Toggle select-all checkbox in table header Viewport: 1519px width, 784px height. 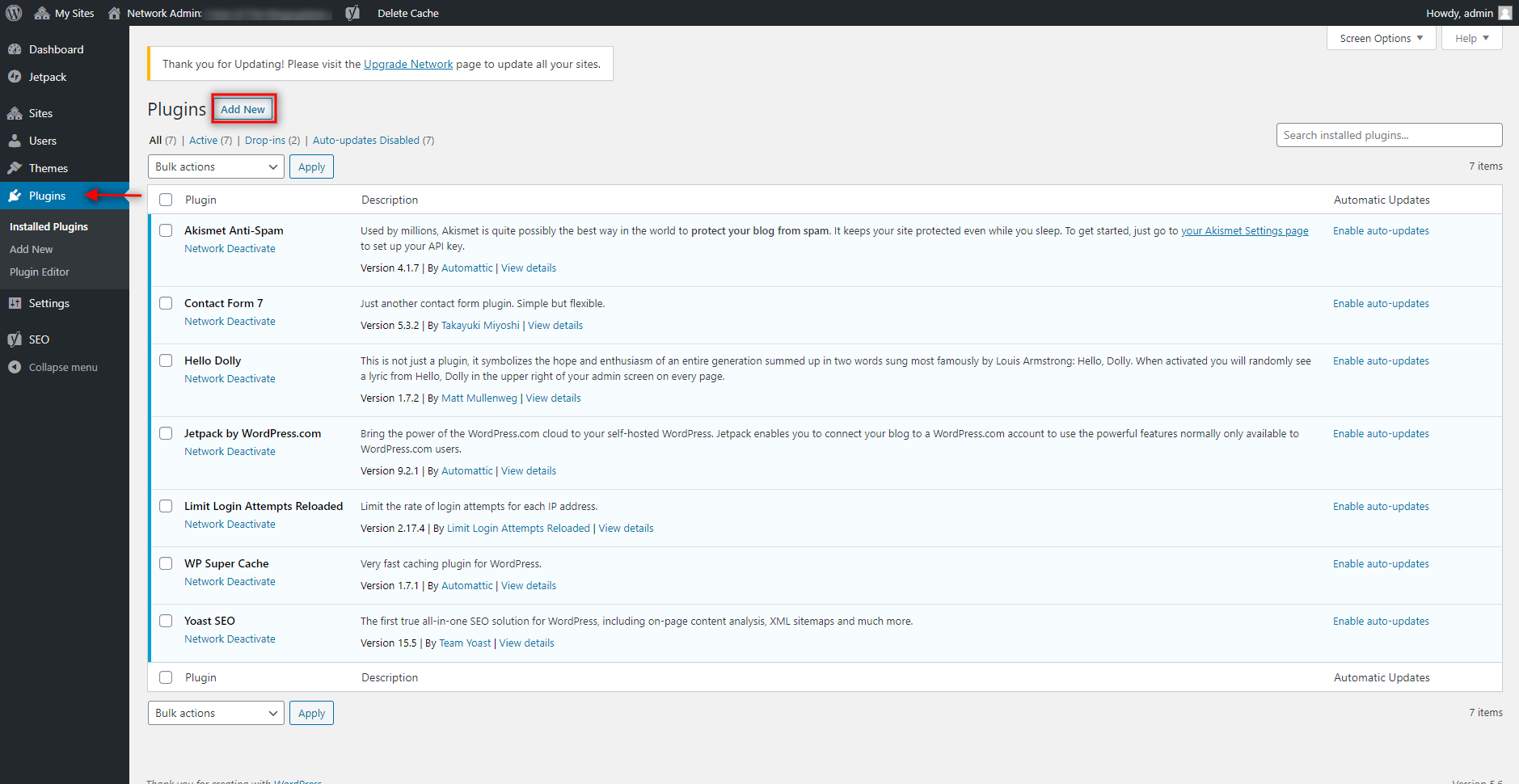(166, 200)
